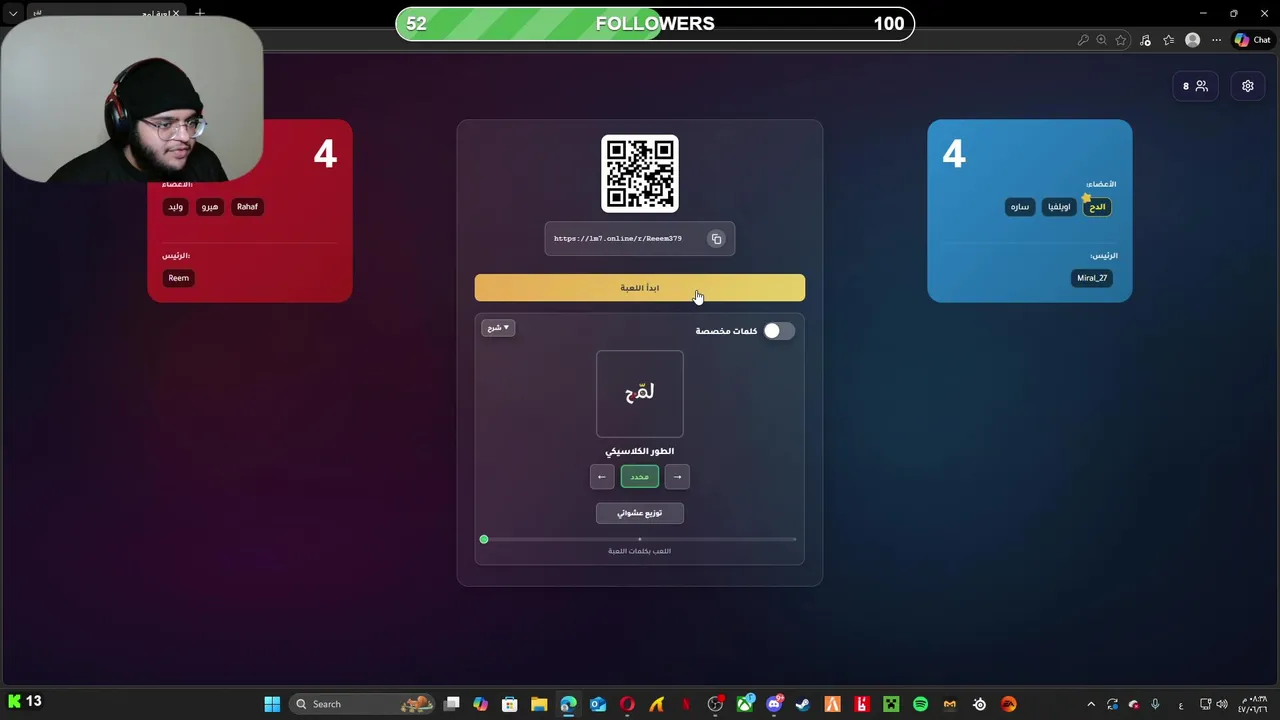The image size is (1280, 720).
Task: Click the game mode logo thumbnail
Action: pyautogui.click(x=640, y=394)
